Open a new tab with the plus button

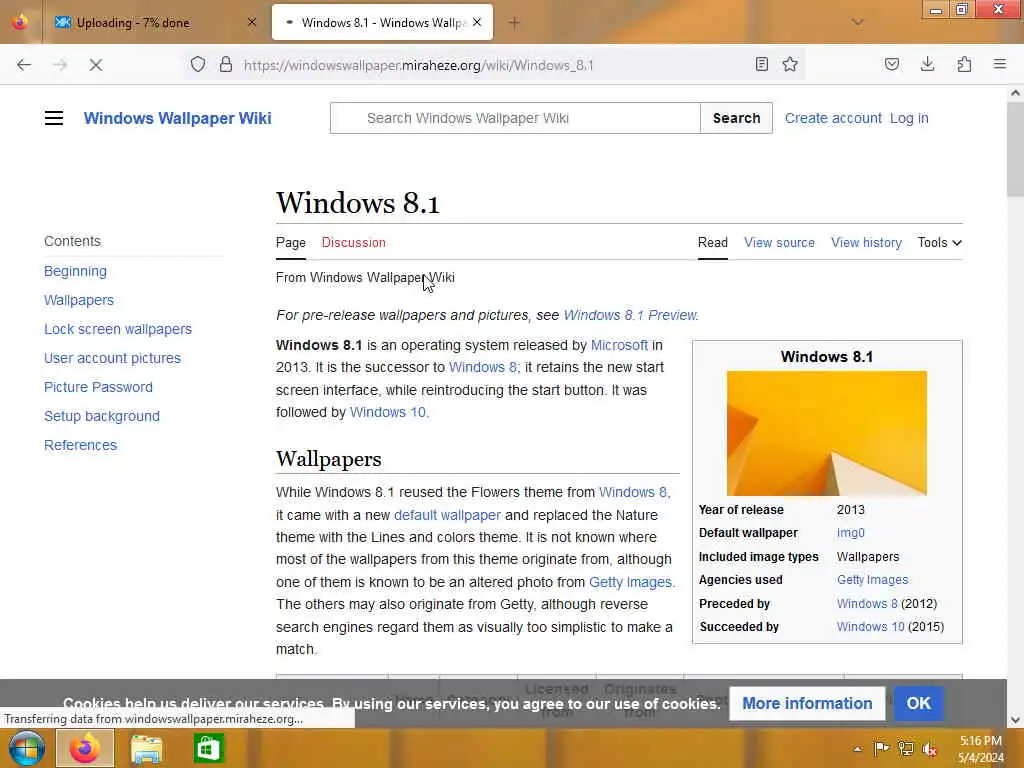[515, 23]
